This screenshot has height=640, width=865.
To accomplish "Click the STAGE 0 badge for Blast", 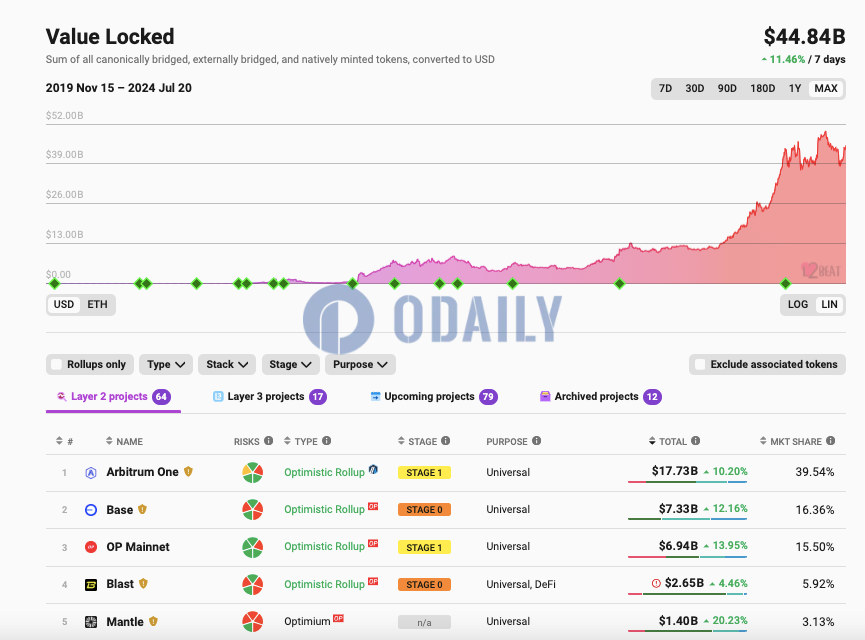I will coord(424,585).
